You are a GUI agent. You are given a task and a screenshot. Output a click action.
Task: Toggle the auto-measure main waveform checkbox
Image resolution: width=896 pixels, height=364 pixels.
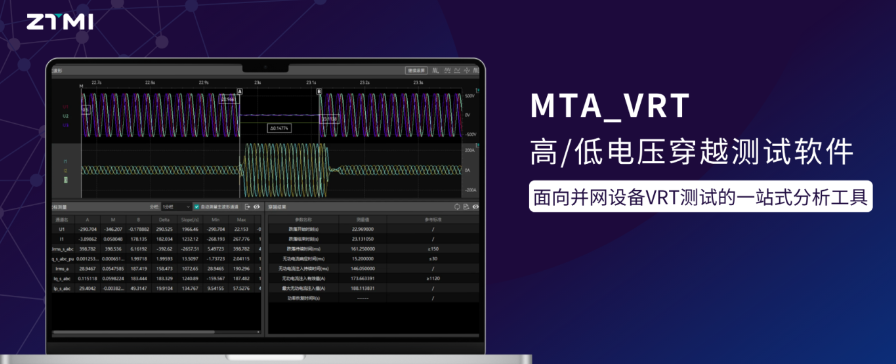click(196, 207)
